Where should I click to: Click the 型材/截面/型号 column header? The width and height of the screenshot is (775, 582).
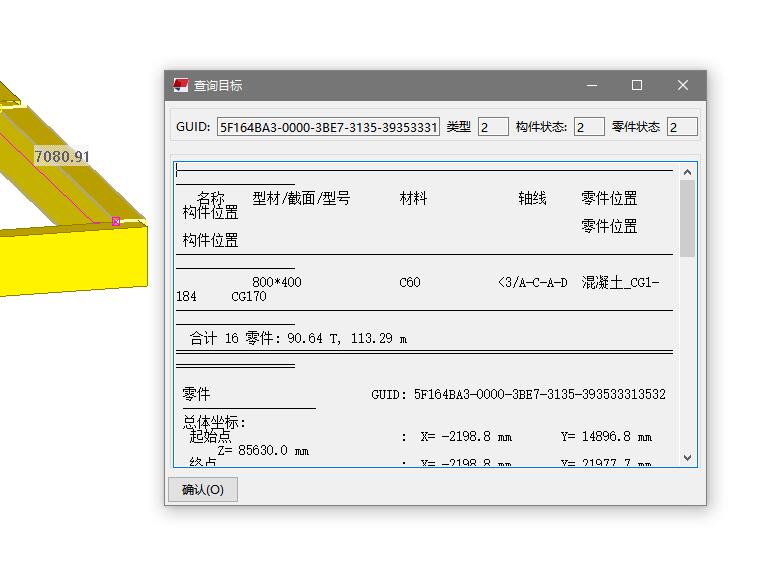[301, 198]
